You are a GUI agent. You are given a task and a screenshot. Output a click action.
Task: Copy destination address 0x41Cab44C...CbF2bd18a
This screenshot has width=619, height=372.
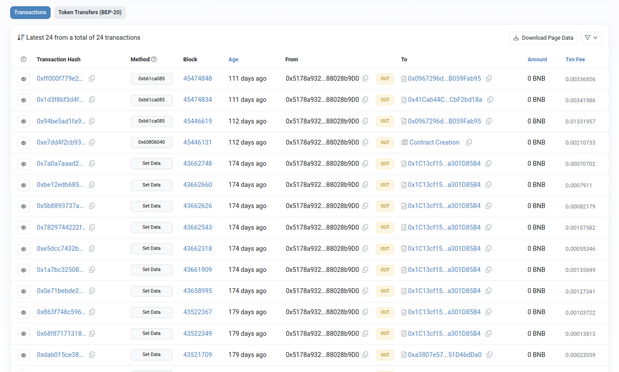coord(490,100)
